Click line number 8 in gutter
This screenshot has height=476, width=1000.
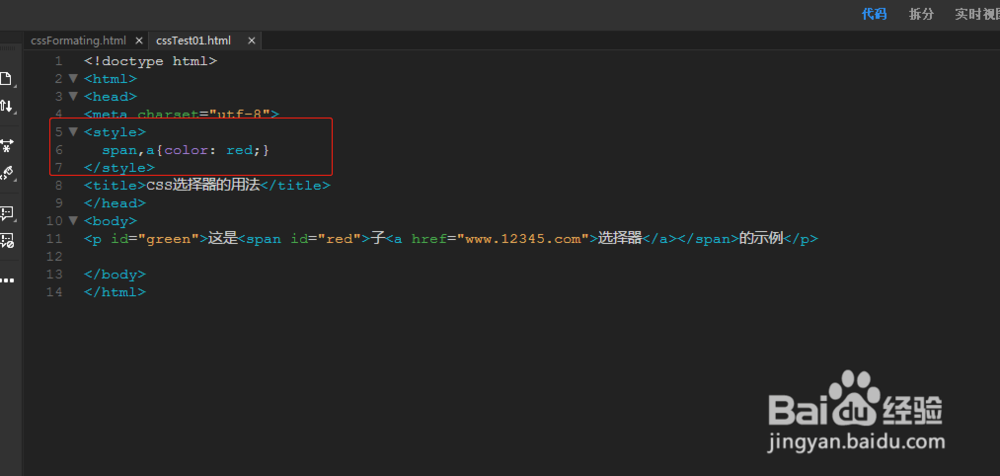pyautogui.click(x=59, y=186)
